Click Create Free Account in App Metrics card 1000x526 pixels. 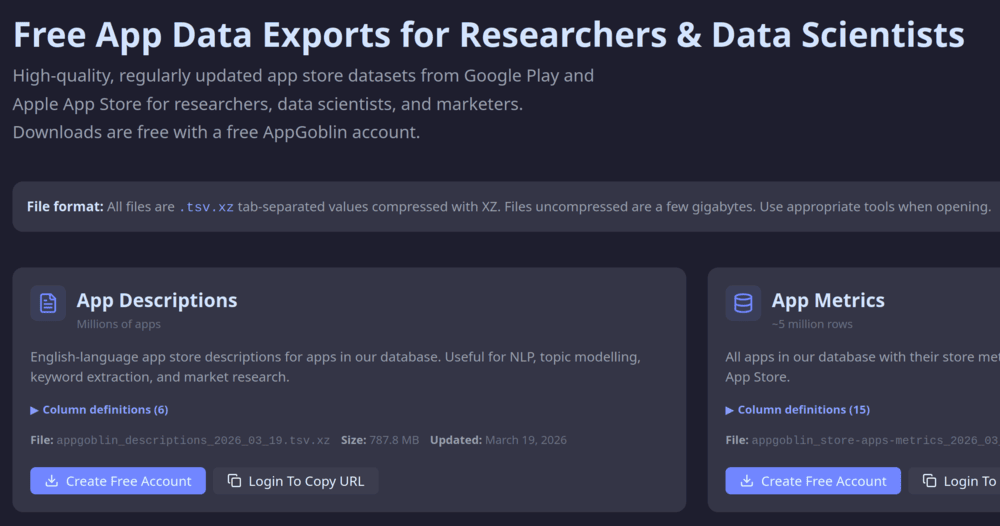click(813, 481)
